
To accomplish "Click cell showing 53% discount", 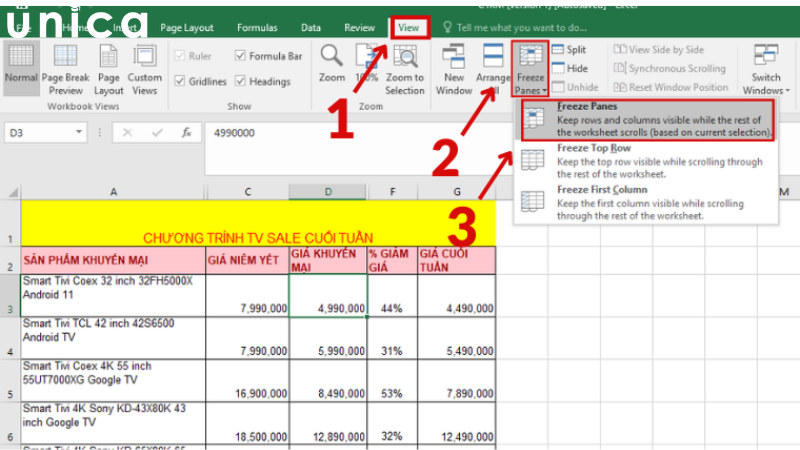I will [x=392, y=381].
